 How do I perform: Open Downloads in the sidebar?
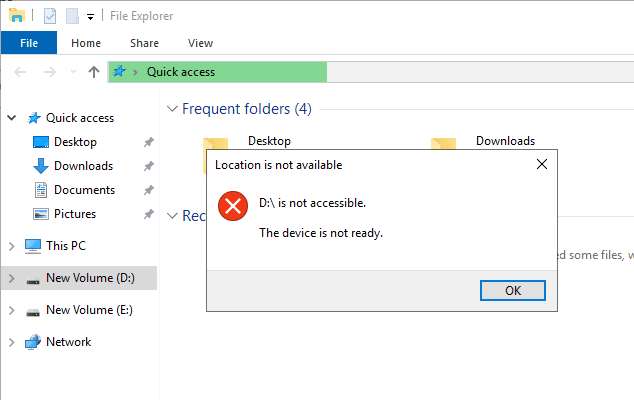pyautogui.click(x=82, y=166)
